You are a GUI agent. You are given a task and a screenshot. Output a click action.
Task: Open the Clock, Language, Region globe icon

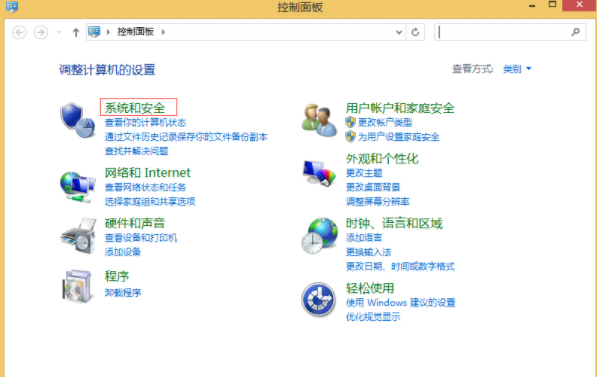(x=319, y=236)
